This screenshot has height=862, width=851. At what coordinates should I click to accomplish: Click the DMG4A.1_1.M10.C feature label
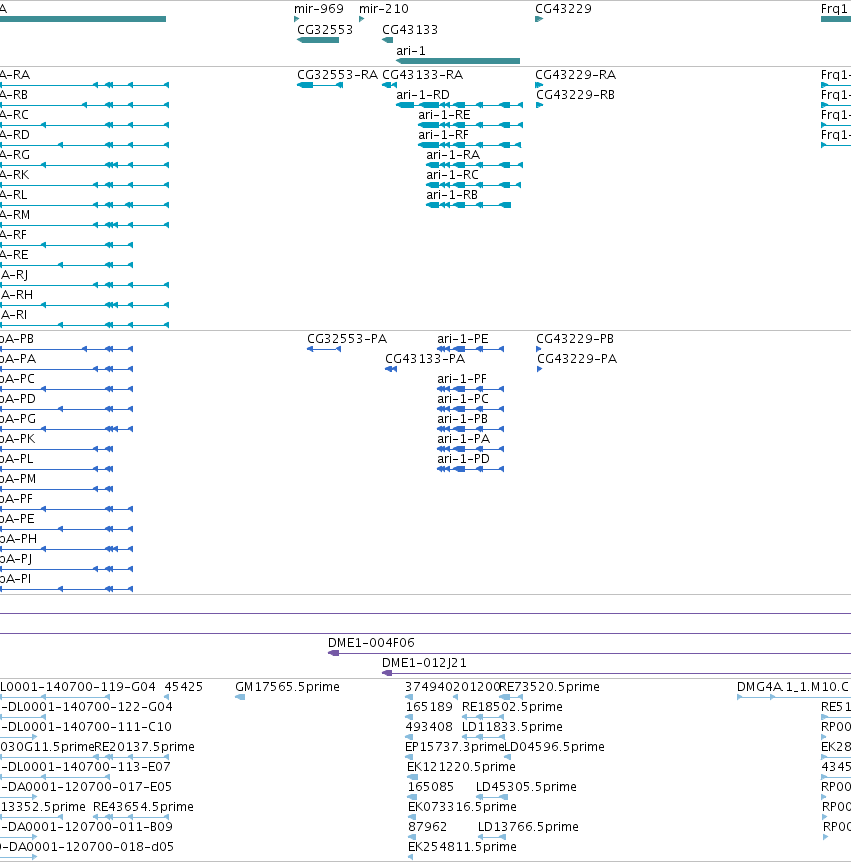(x=793, y=687)
